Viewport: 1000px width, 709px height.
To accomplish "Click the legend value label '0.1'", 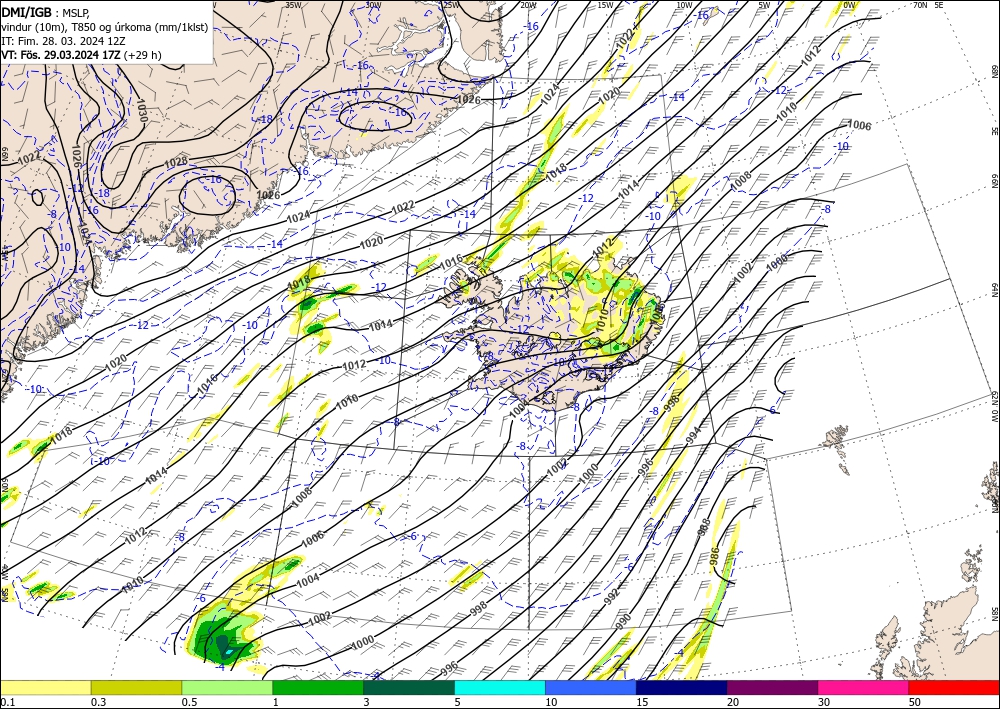I will [6, 702].
